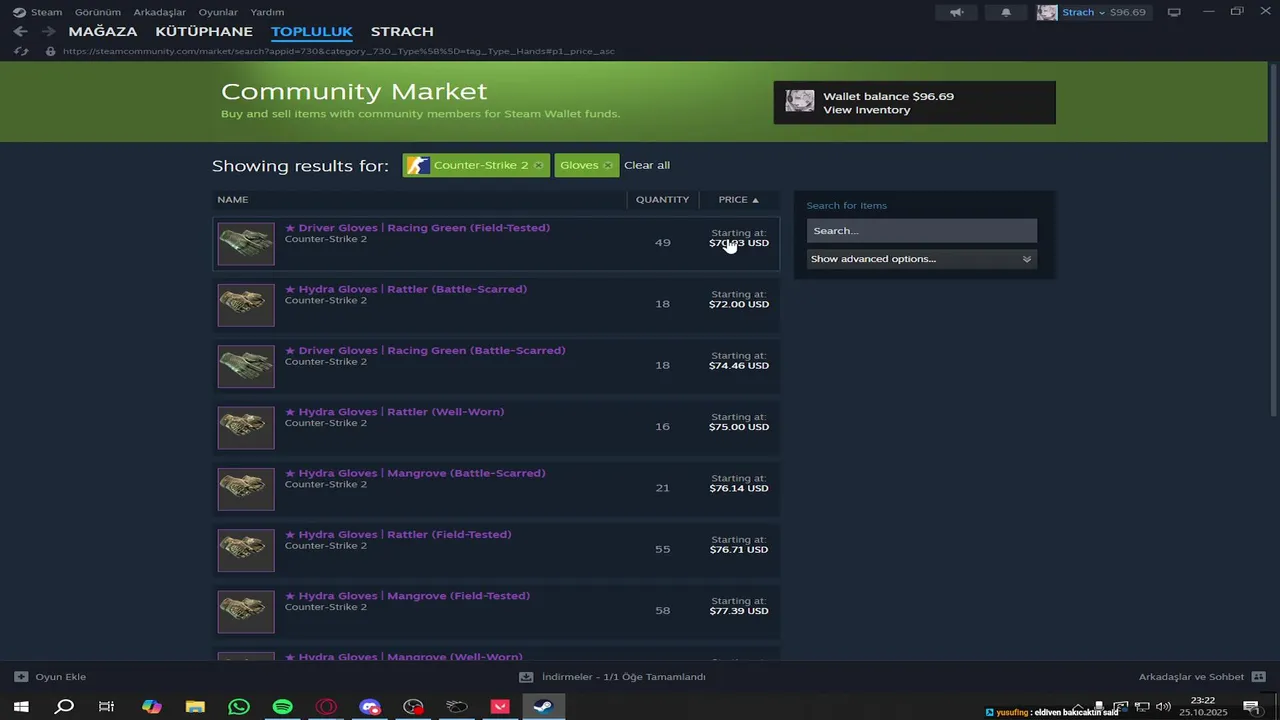The width and height of the screenshot is (1280, 720).
Task: Open Task View in the taskbar
Action: [106, 707]
